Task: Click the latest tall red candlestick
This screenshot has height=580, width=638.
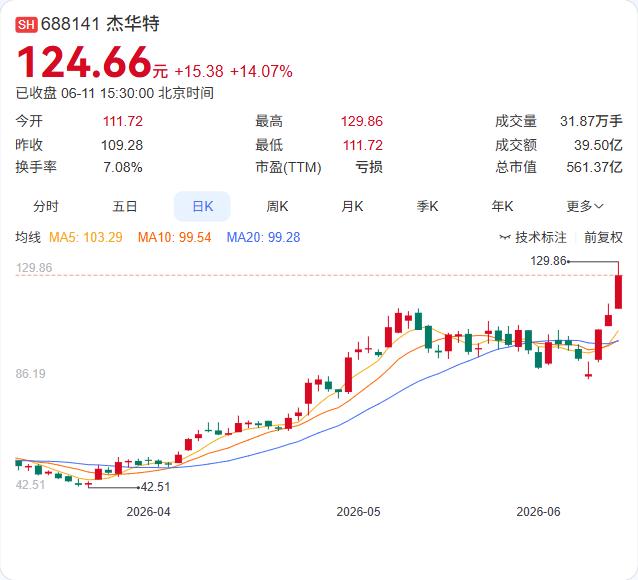Action: [x=618, y=292]
